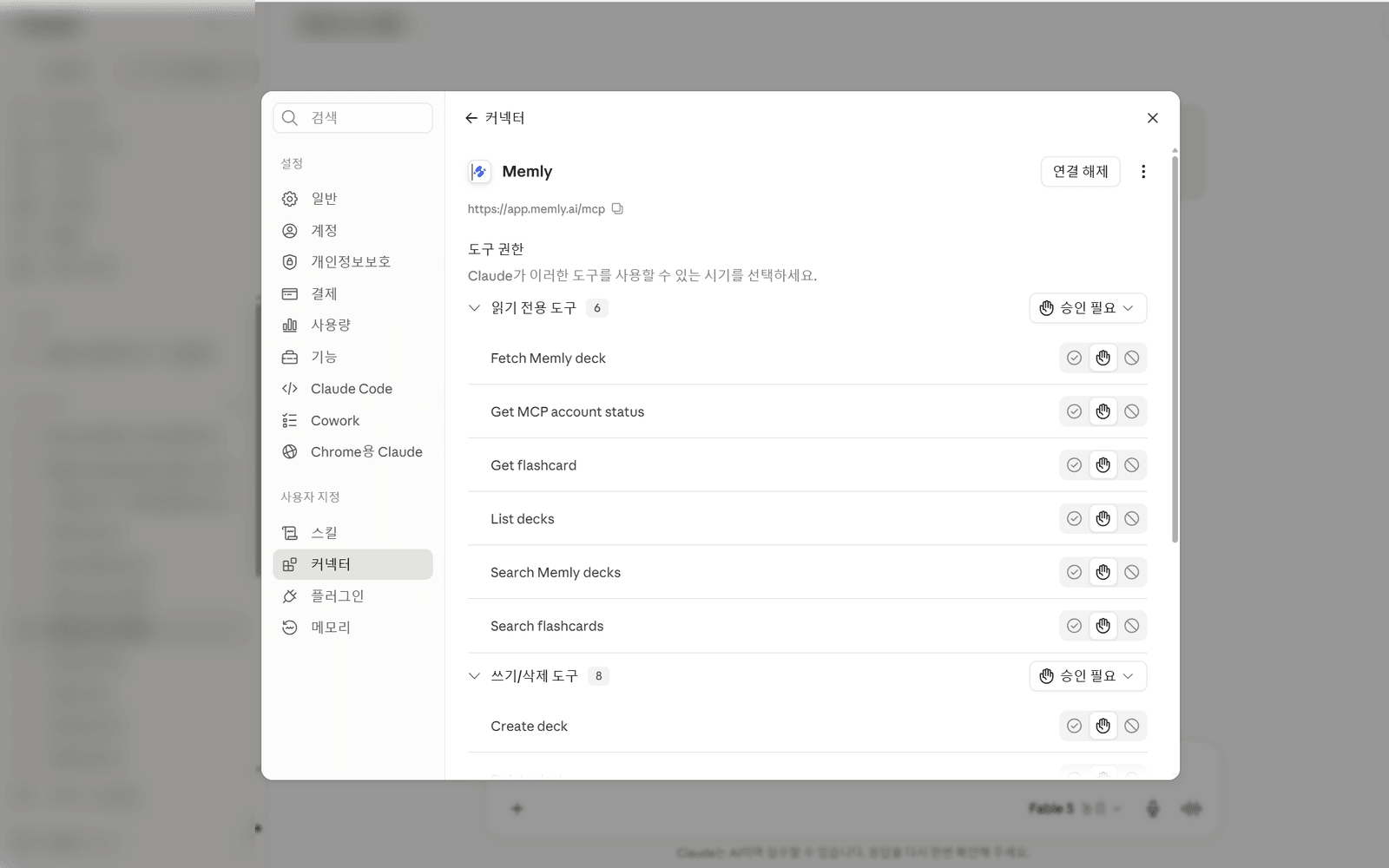Image resolution: width=1389 pixels, height=868 pixels.
Task: Open 플러그인 settings
Action: (x=352, y=596)
